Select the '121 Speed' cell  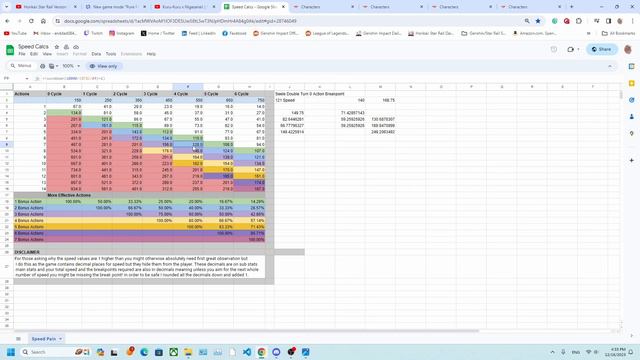(289, 100)
